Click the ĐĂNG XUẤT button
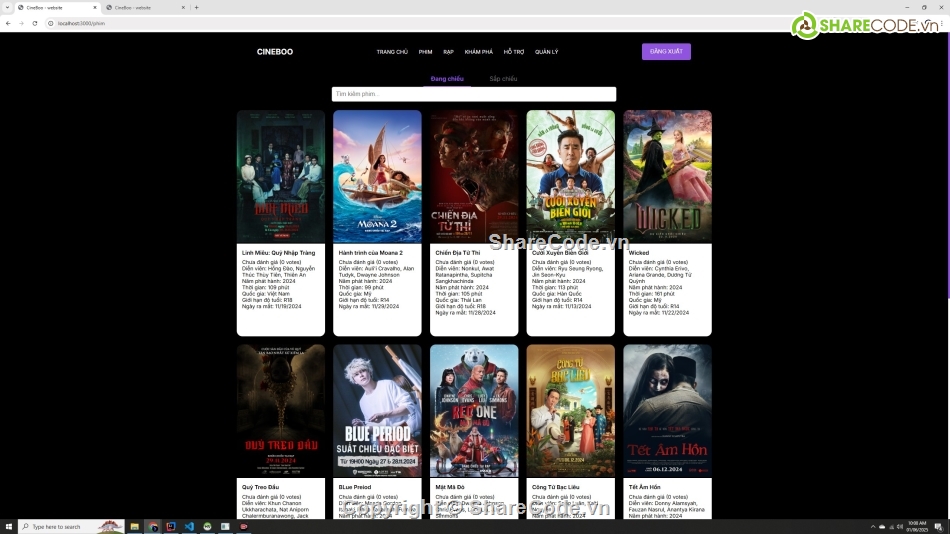The image size is (950, 534). [x=666, y=52]
